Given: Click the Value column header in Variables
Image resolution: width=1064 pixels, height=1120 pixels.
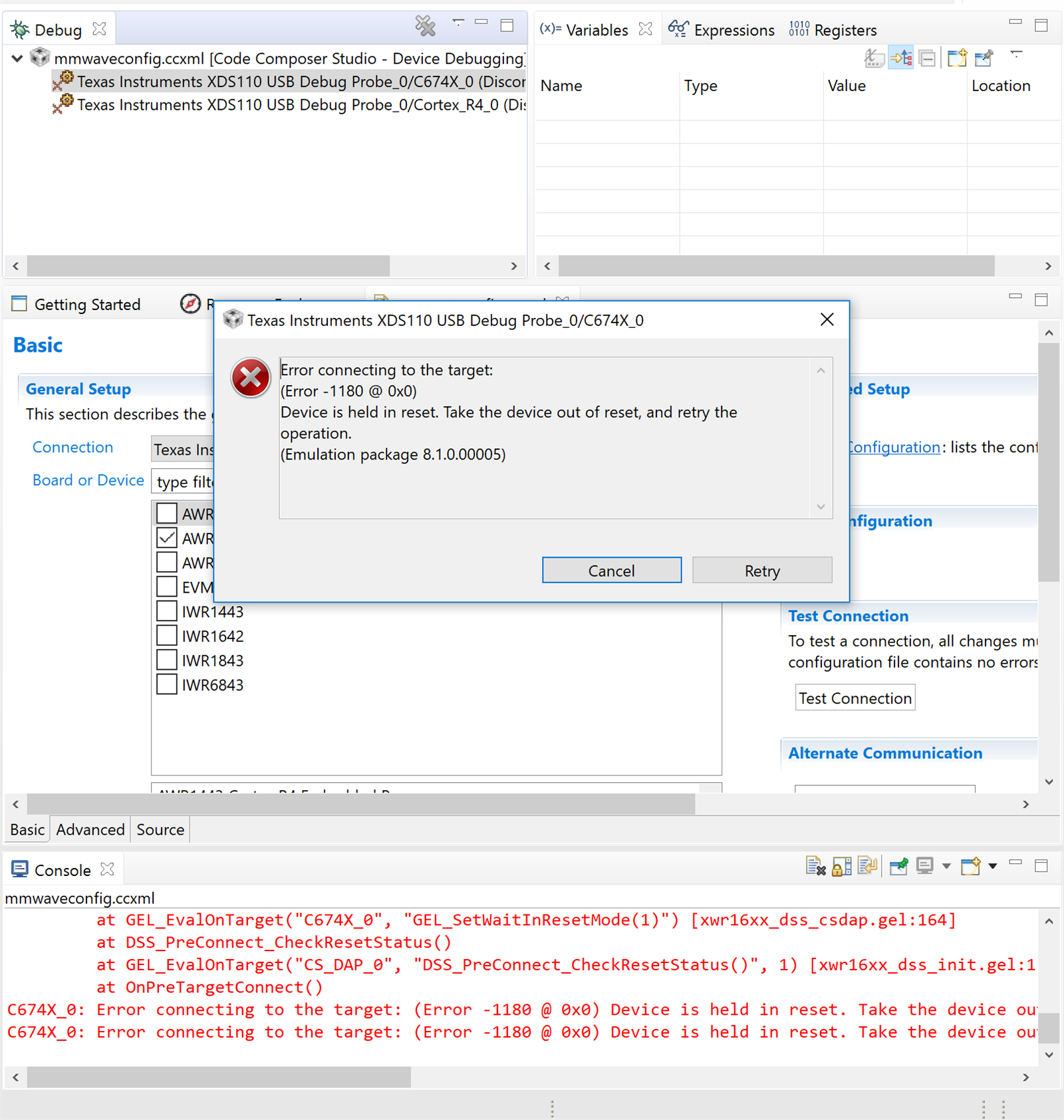Looking at the screenshot, I should (x=847, y=86).
